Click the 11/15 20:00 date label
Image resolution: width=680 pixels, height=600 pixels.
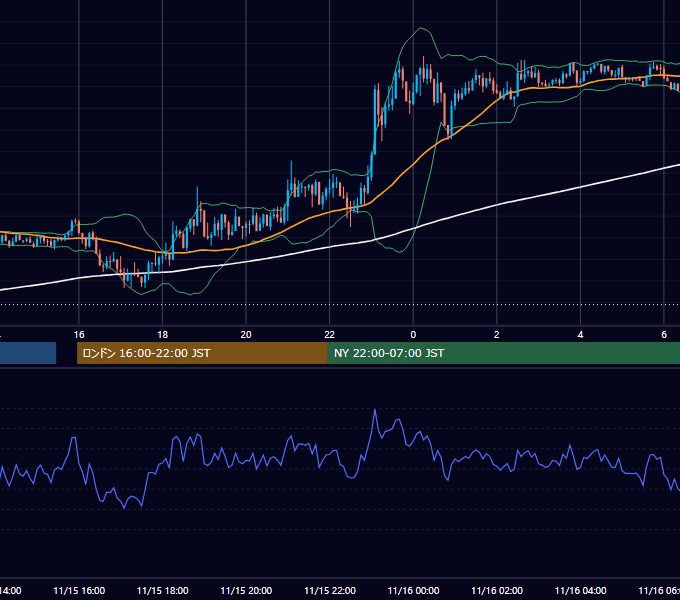click(x=246, y=590)
